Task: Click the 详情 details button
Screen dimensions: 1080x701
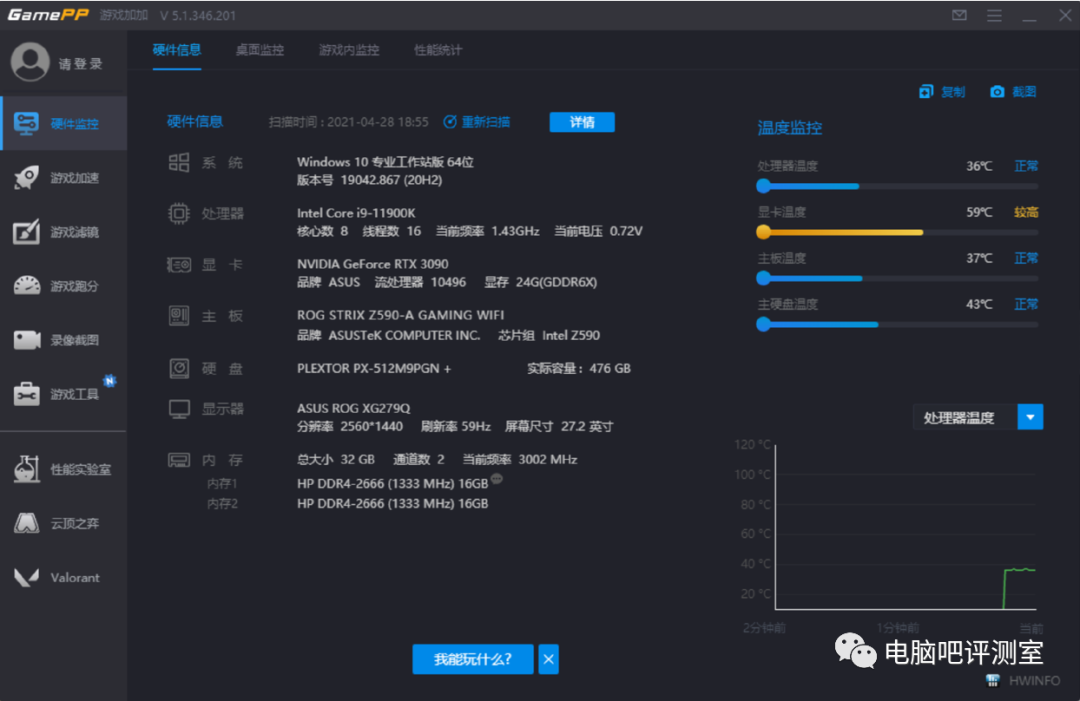Action: (582, 122)
